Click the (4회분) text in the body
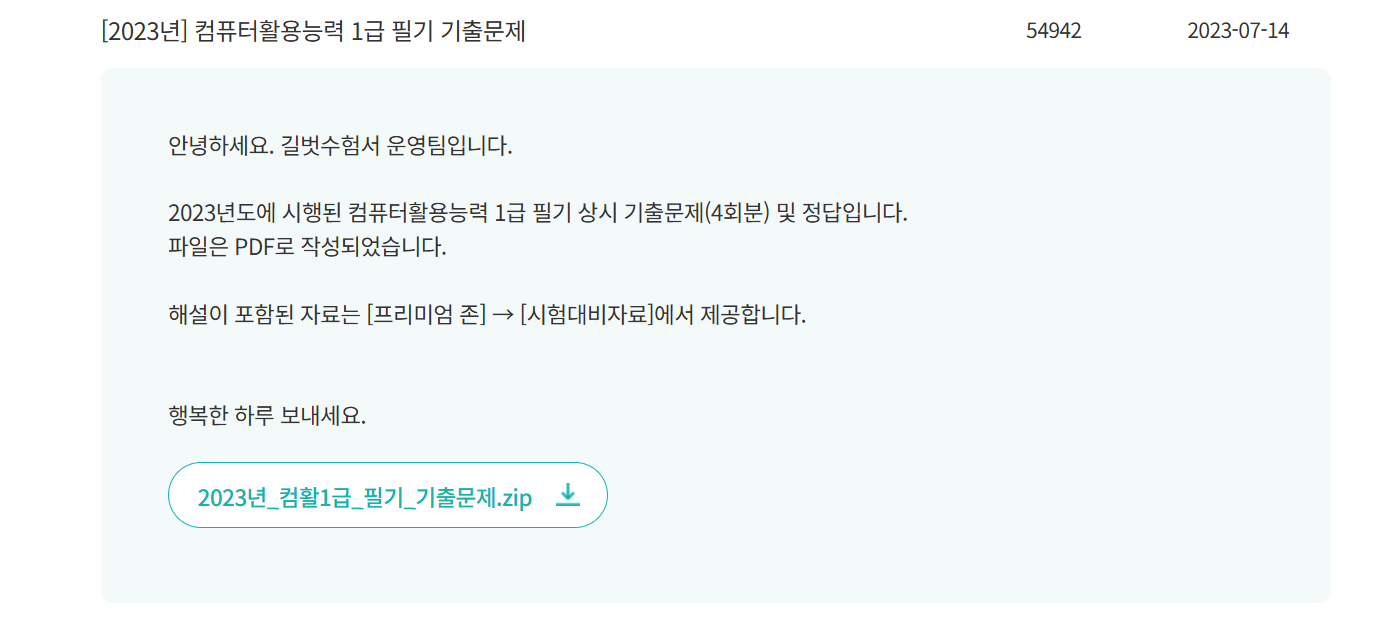The image size is (1380, 630). tap(737, 213)
